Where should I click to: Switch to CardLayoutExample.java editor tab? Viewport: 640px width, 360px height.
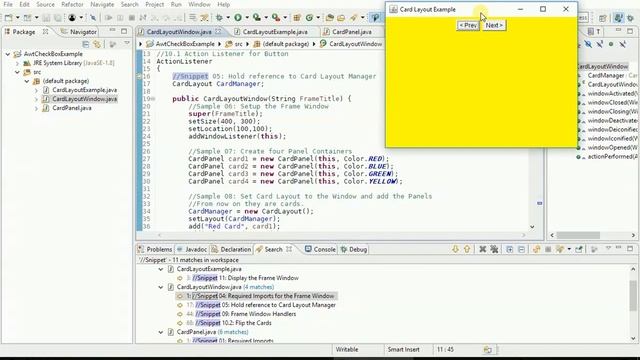point(275,31)
